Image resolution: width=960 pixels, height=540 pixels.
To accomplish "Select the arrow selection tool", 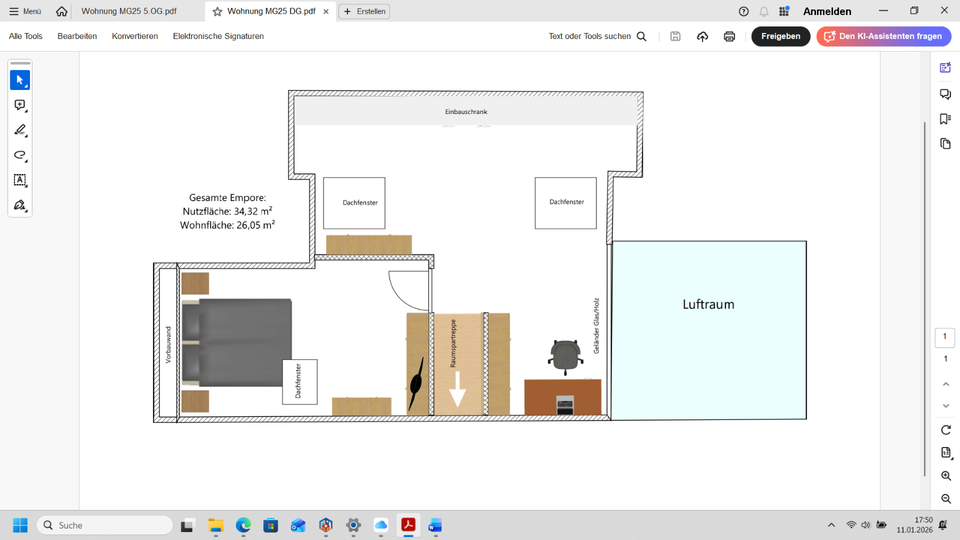I will pos(20,80).
